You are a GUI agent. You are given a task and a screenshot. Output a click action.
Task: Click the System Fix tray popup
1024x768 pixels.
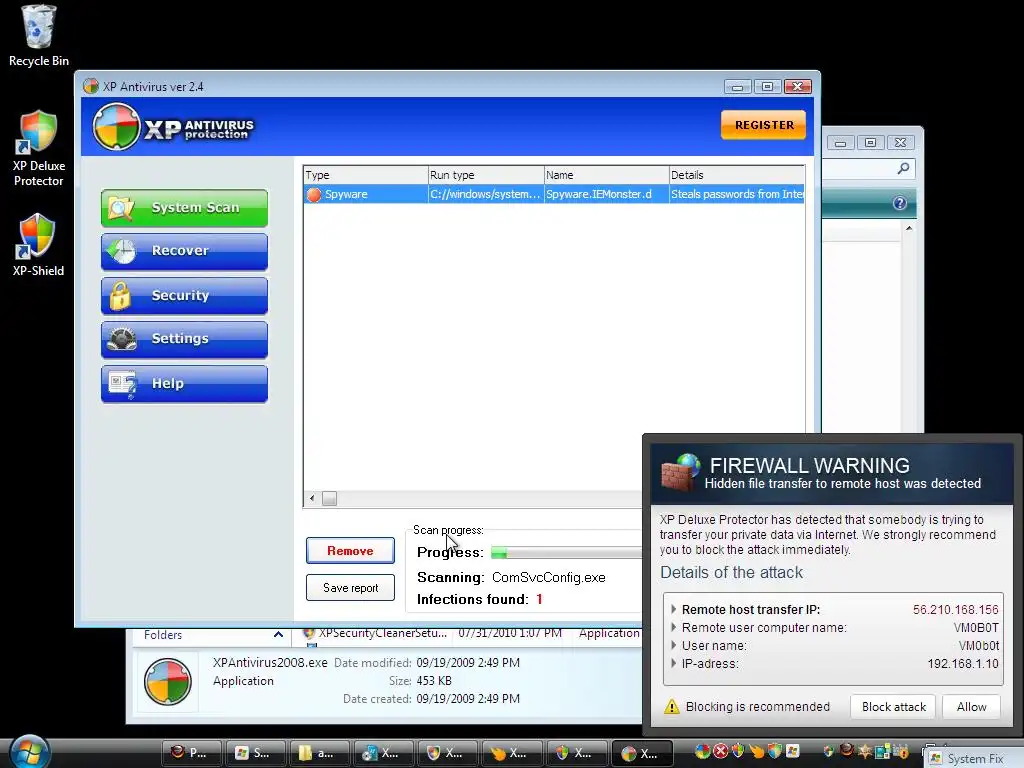pos(974,758)
